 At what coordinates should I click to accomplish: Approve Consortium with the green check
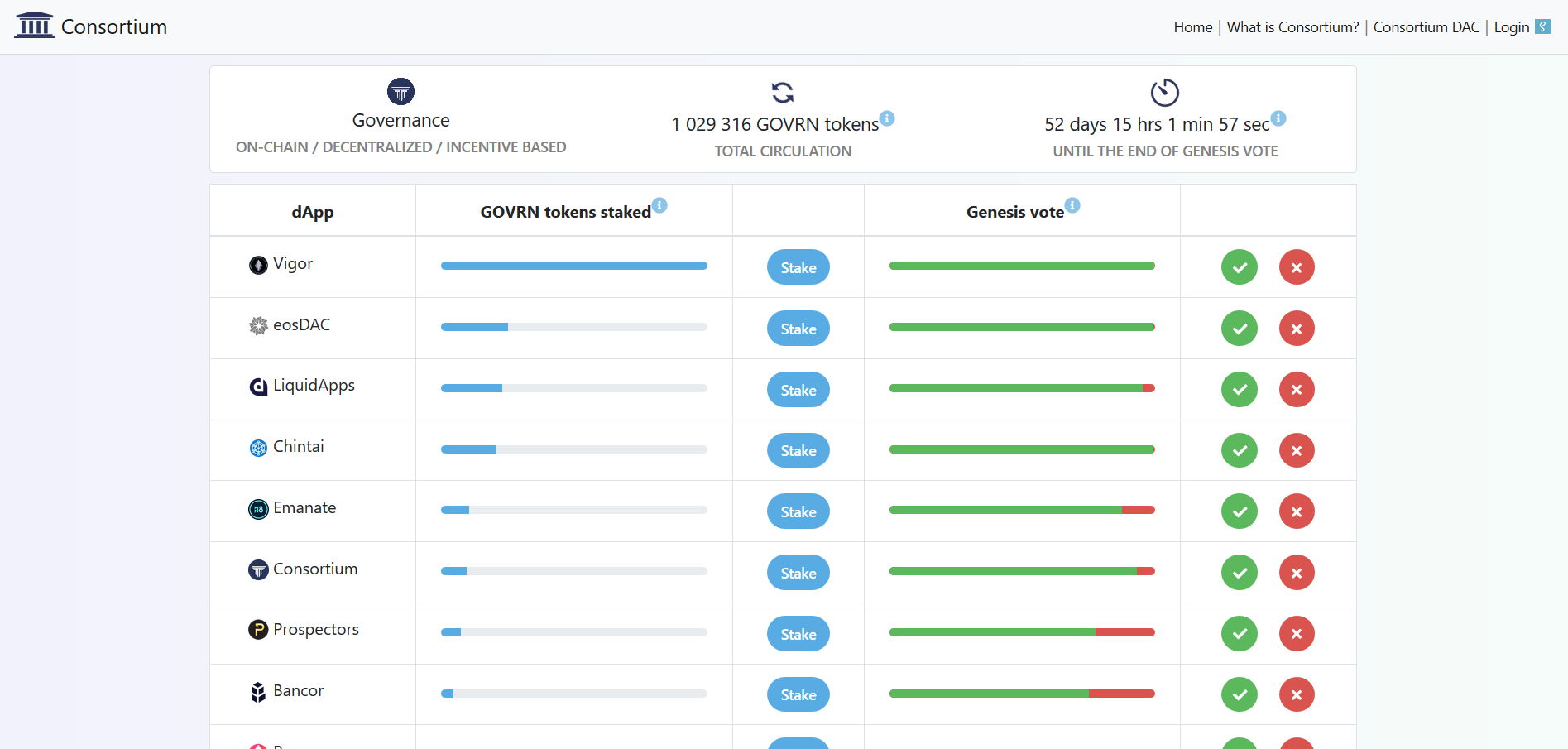[1239, 573]
